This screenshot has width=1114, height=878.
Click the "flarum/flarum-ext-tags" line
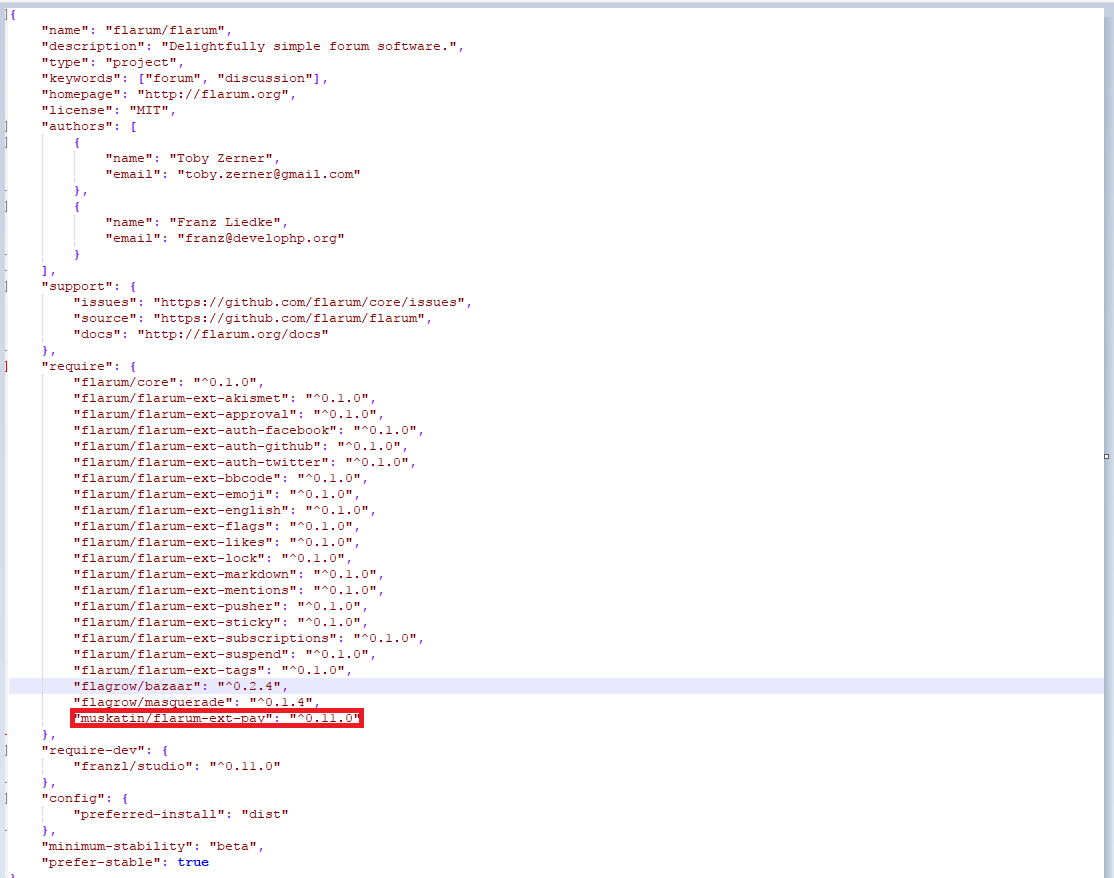pyautogui.click(x=212, y=670)
